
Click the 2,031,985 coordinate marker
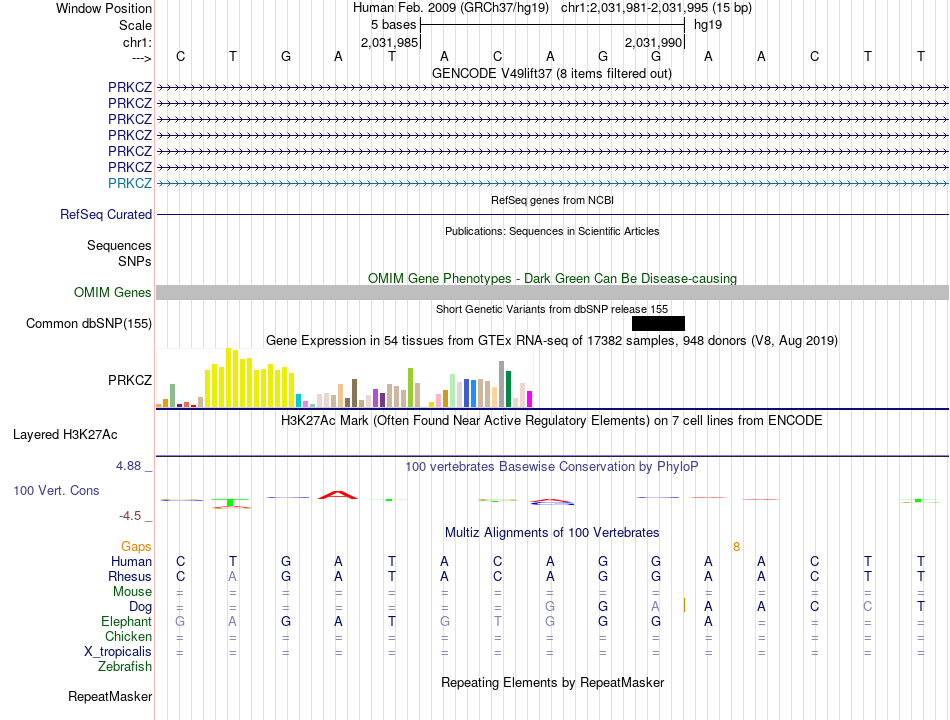click(x=390, y=42)
